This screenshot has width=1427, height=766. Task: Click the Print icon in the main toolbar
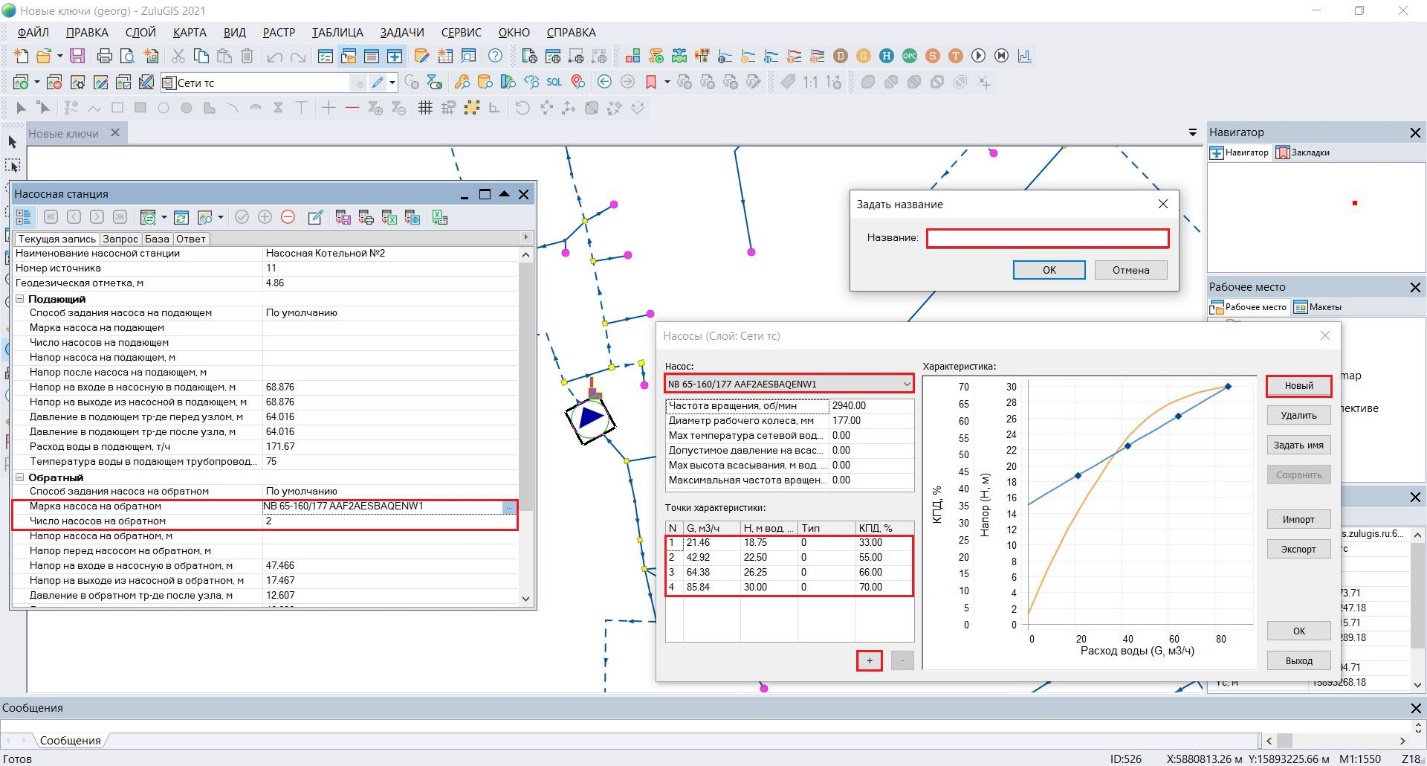point(104,56)
